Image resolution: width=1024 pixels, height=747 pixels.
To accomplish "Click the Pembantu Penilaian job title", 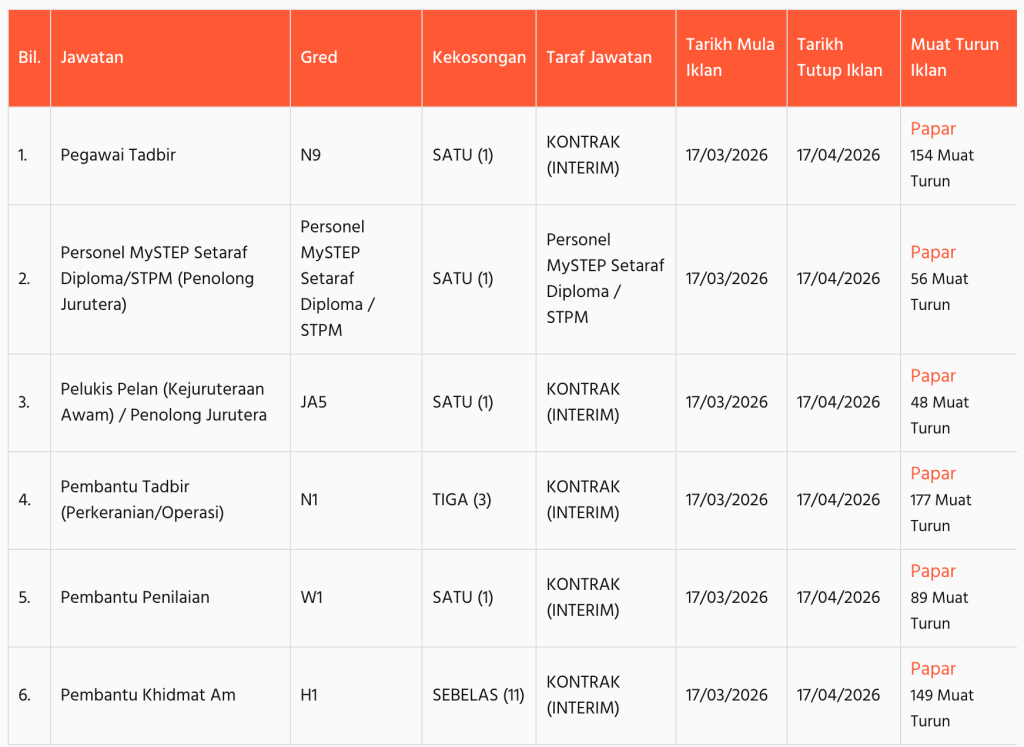I will tap(135, 597).
